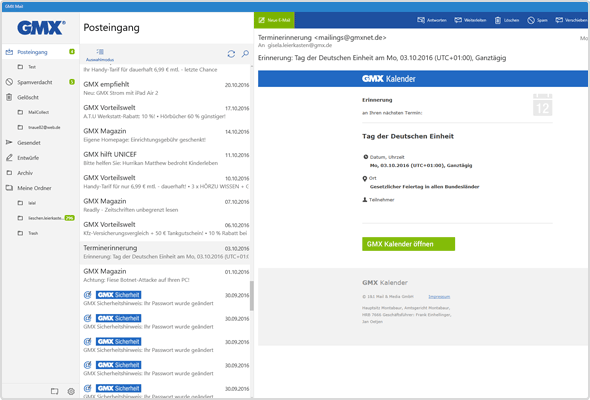The image size is (590, 400).
Task: Open search with the magnifier icon
Action: (x=245, y=54)
